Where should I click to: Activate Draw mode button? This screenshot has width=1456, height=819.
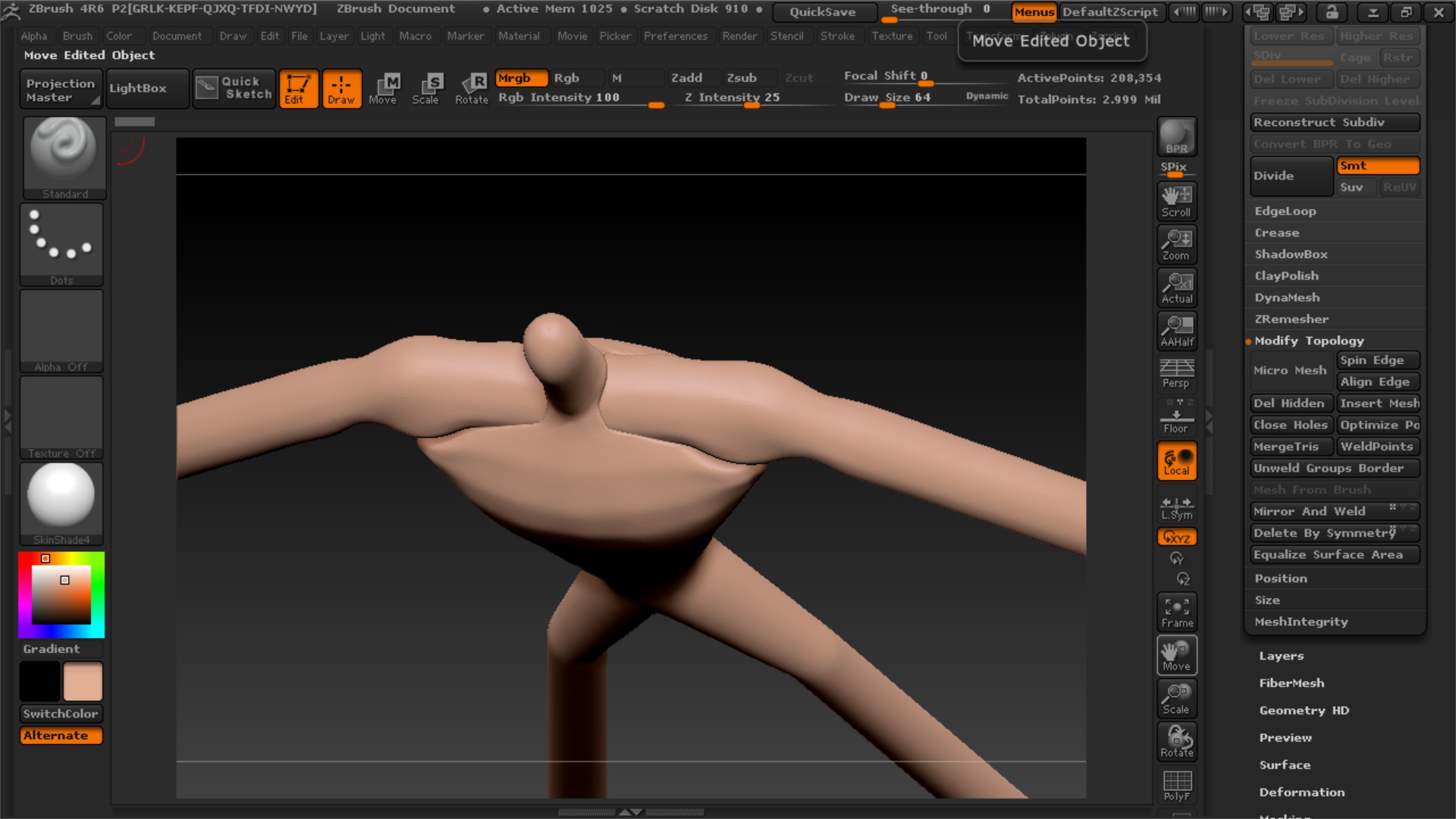click(341, 89)
